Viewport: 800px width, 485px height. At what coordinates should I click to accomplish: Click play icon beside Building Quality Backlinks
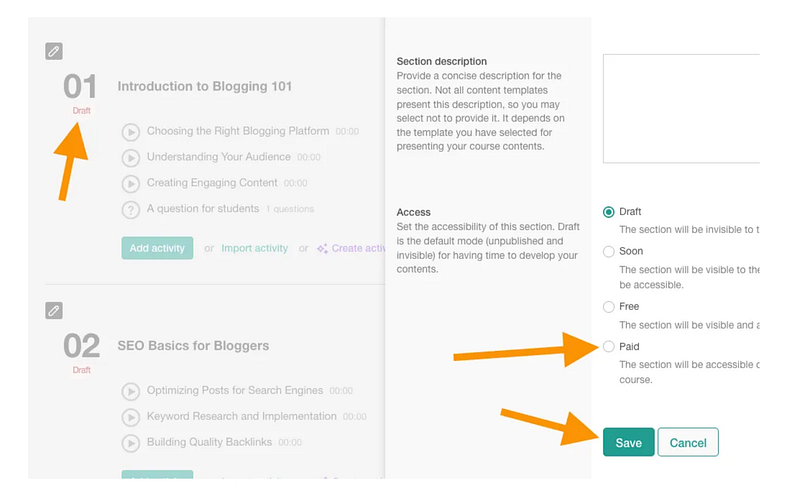coord(131,443)
